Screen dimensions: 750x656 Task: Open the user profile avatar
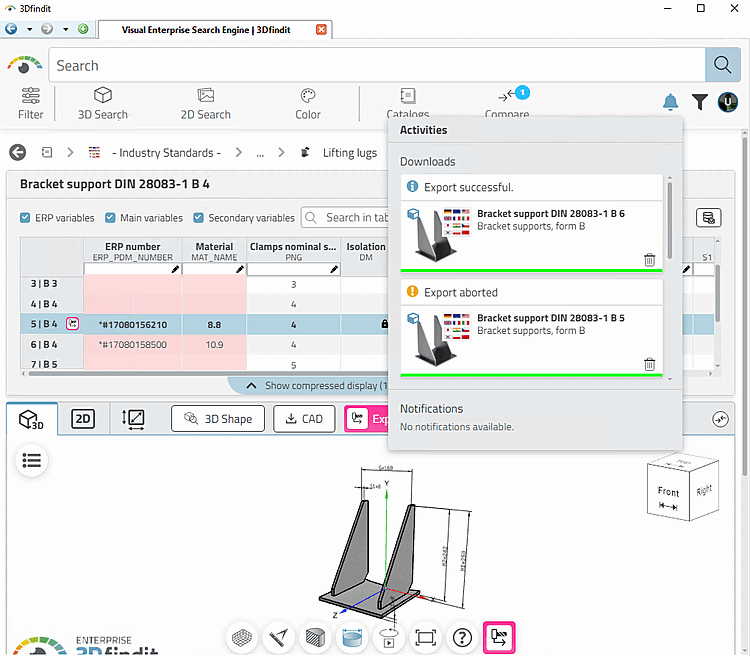pos(728,102)
